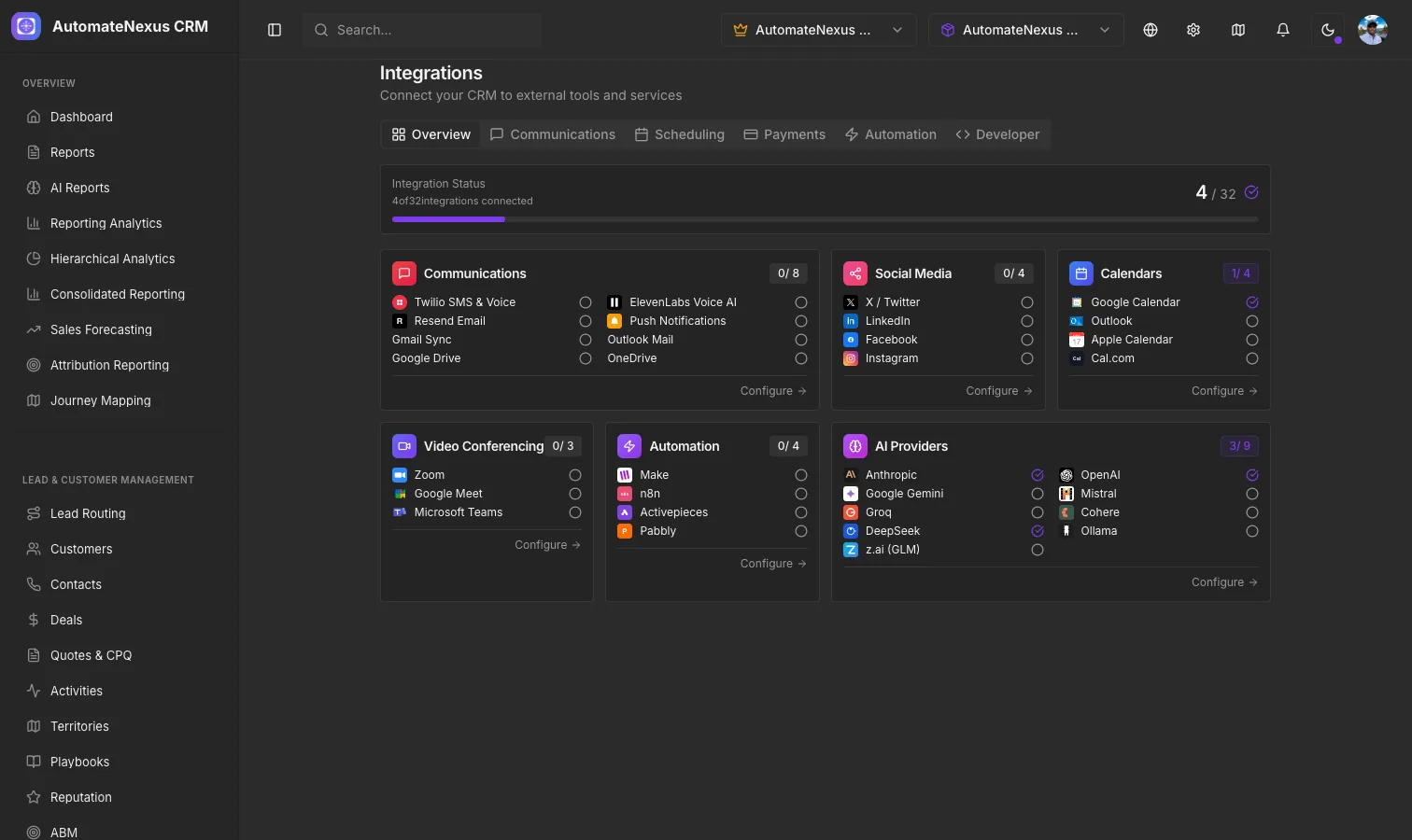Viewport: 1412px width, 840px height.
Task: Switch to the Automation tab
Action: [x=891, y=134]
